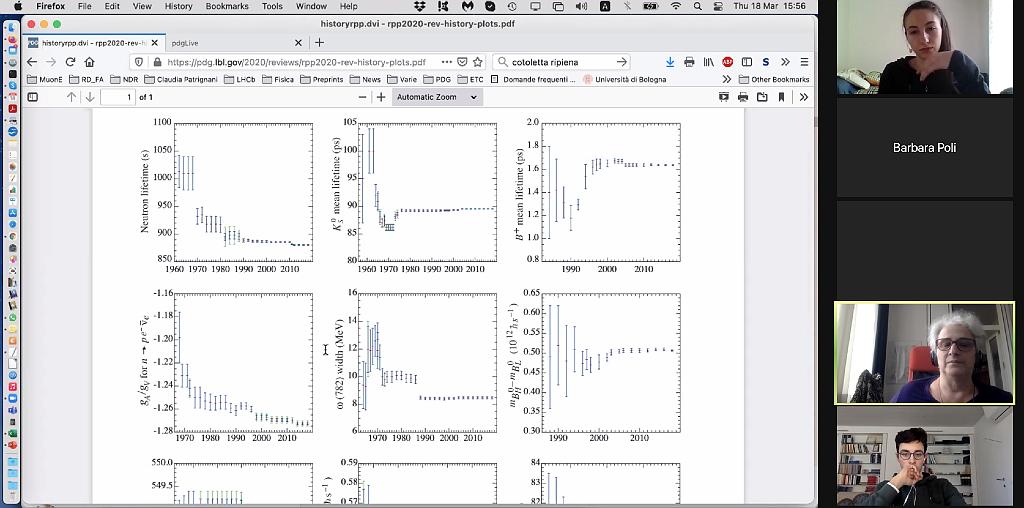Toggle the Firefox sidebars button
The image size is (1024, 508).
pyautogui.click(x=747, y=62)
